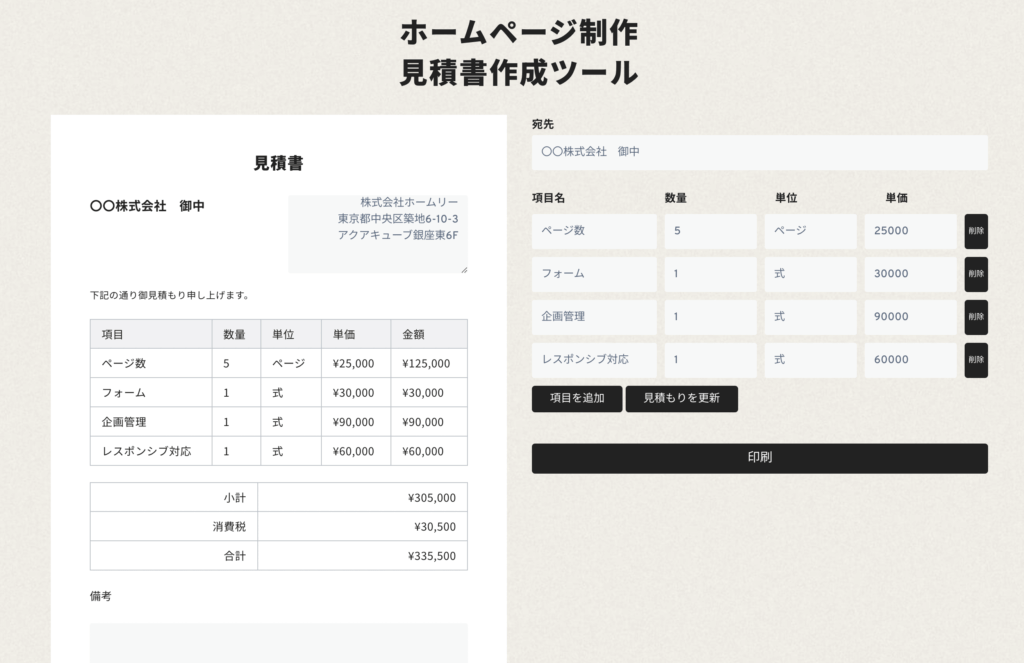Click the 項目を追加 add item button
The height and width of the screenshot is (663, 1024).
click(576, 398)
